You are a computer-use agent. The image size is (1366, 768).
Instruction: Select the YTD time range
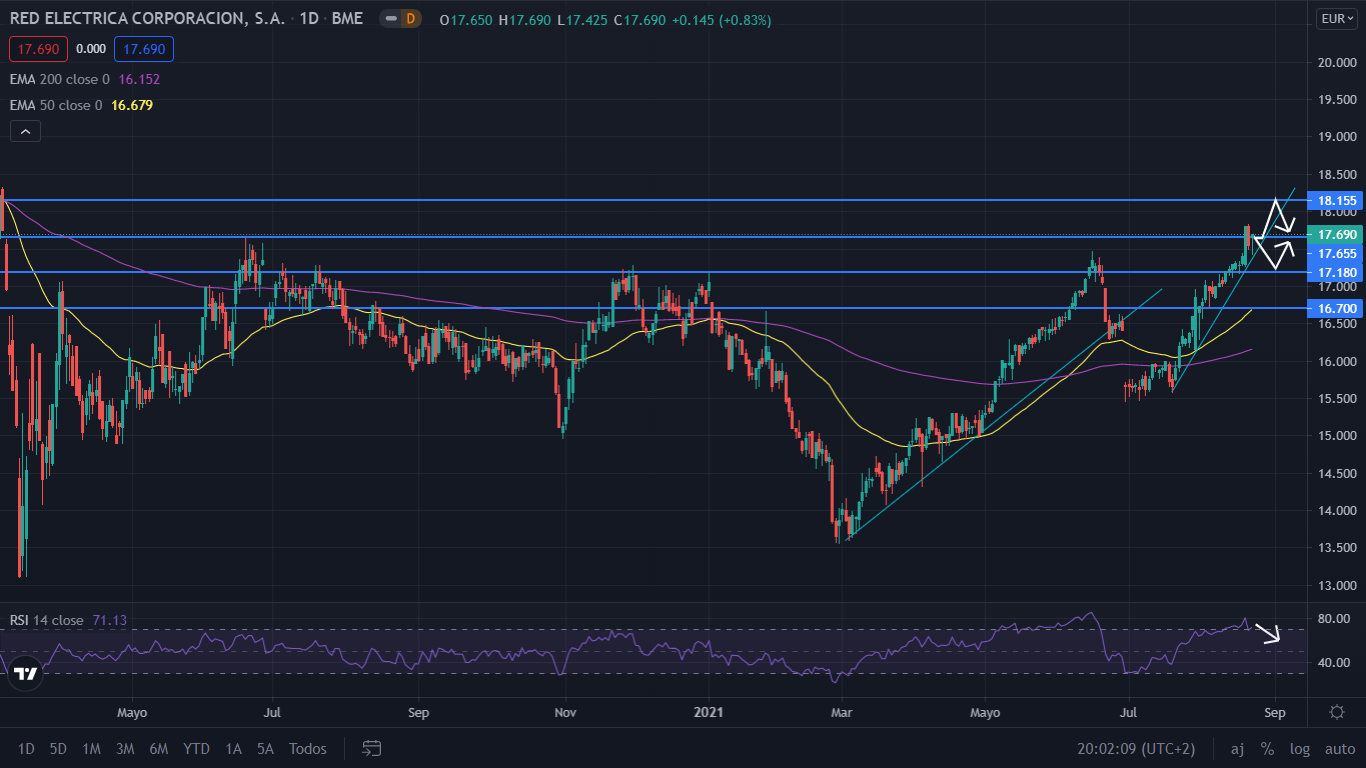coord(196,748)
